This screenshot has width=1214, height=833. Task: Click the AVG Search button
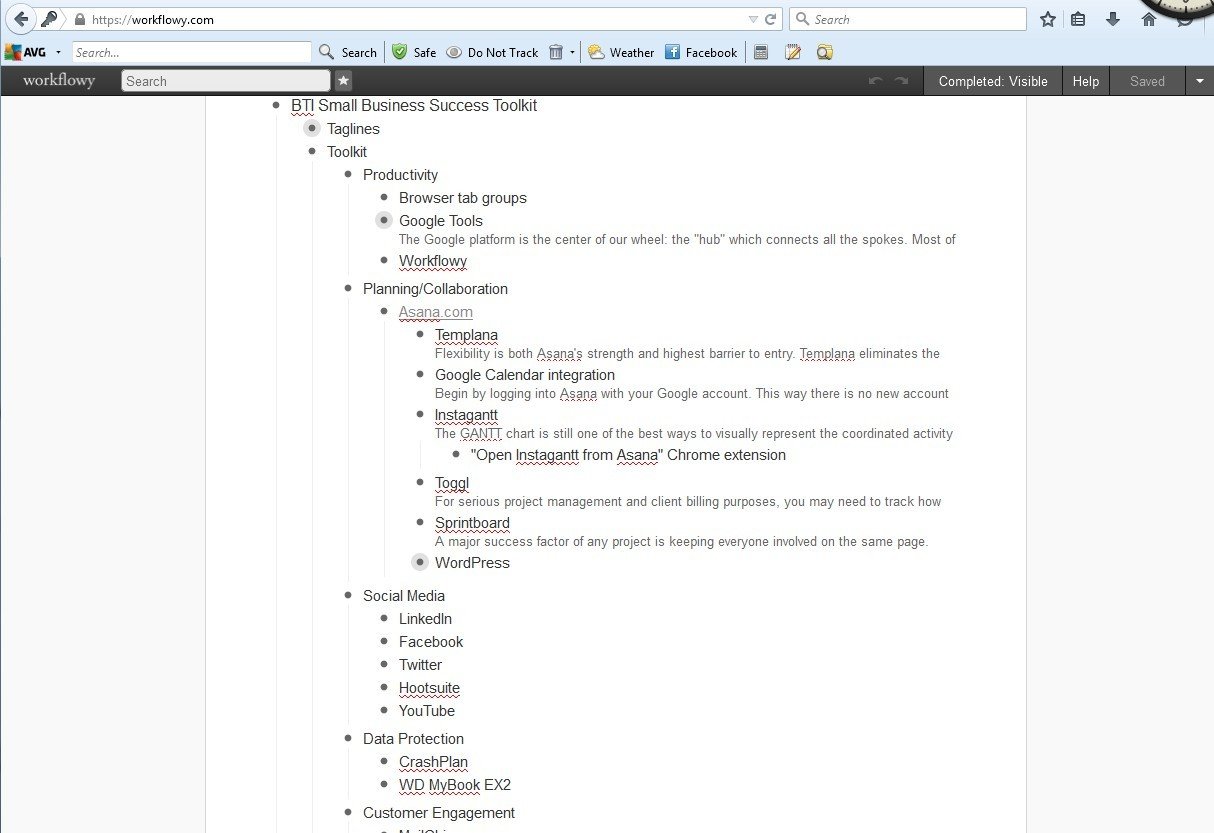pyautogui.click(x=347, y=52)
